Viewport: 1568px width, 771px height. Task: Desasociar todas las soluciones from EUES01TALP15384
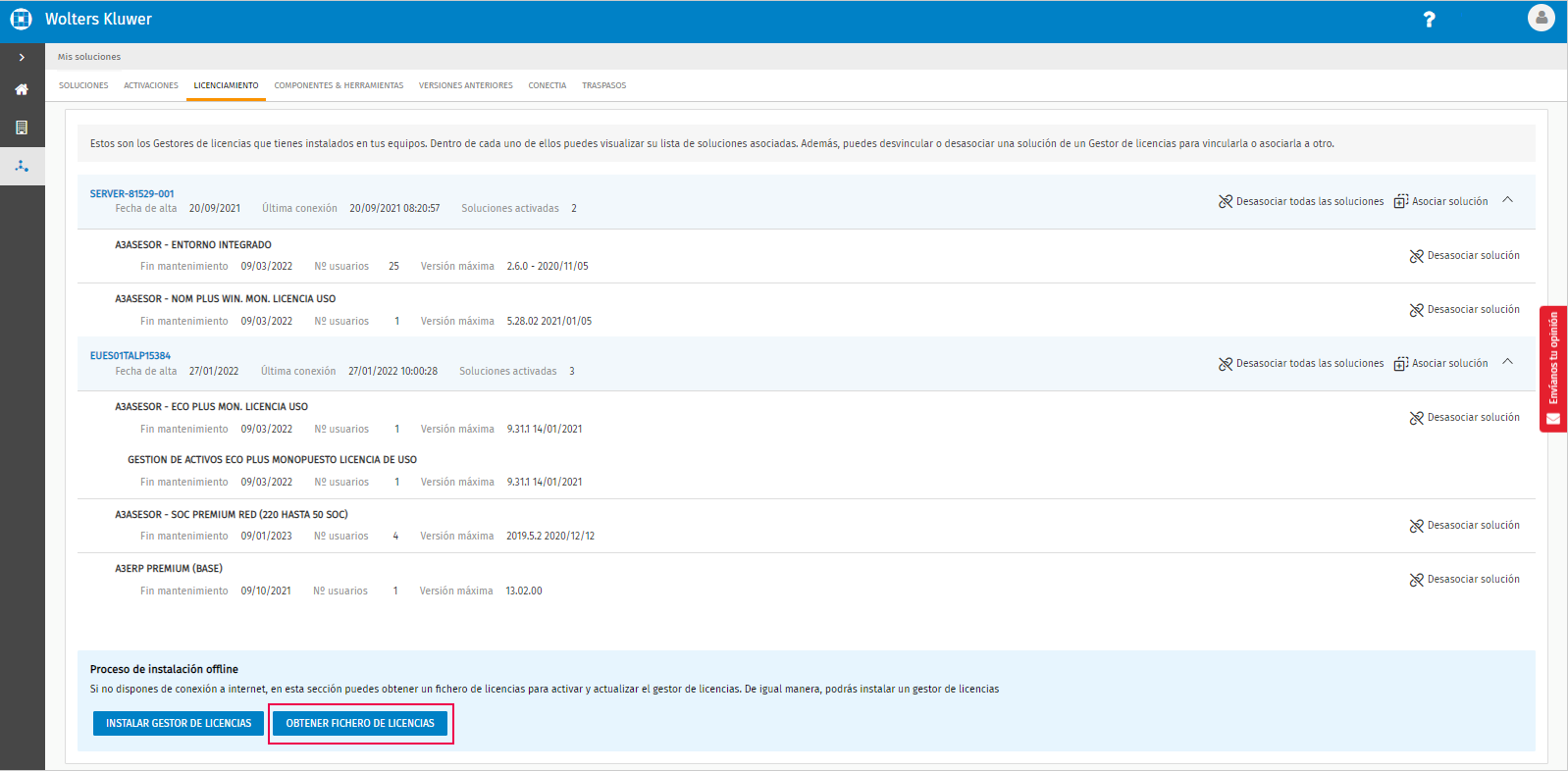pos(1301,364)
